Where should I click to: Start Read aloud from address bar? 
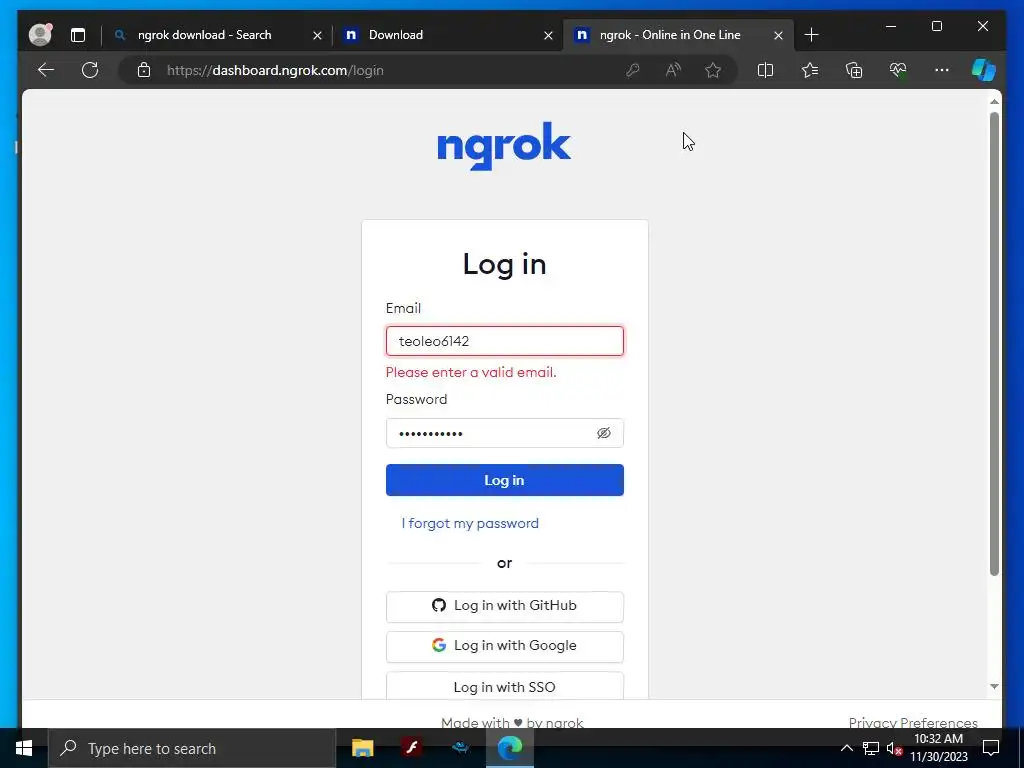tap(673, 70)
